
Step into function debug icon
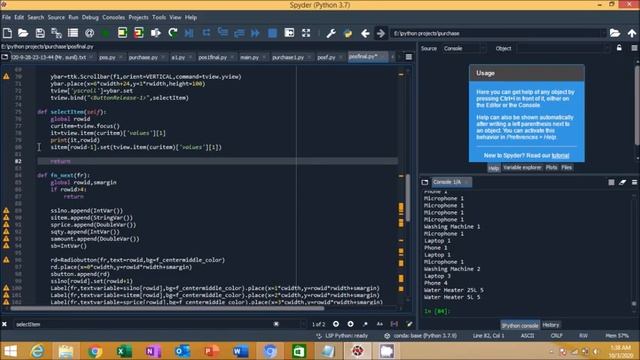(223, 33)
